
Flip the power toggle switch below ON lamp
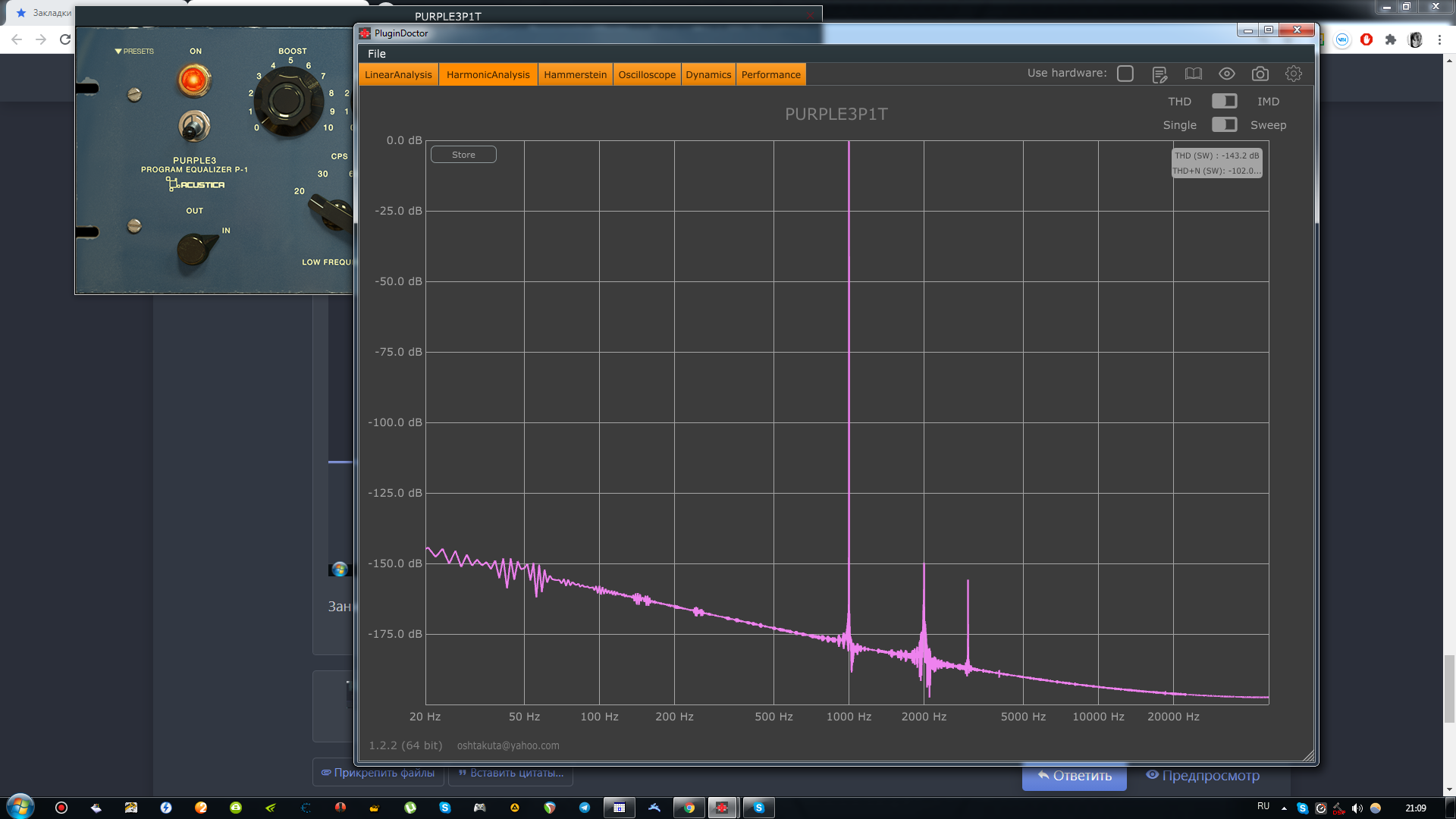point(194,125)
